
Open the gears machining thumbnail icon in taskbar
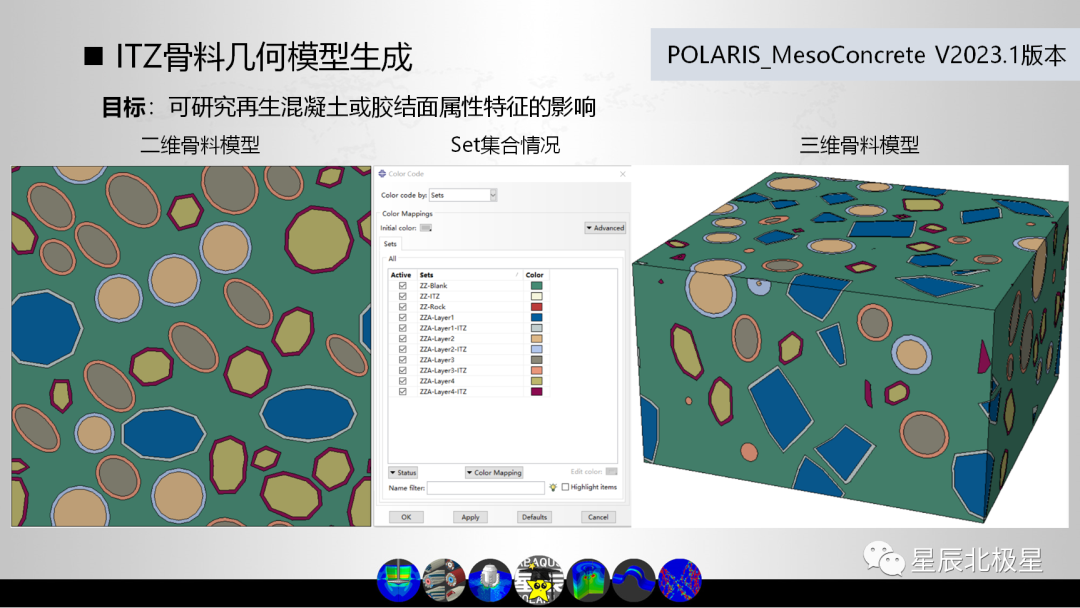click(445, 580)
